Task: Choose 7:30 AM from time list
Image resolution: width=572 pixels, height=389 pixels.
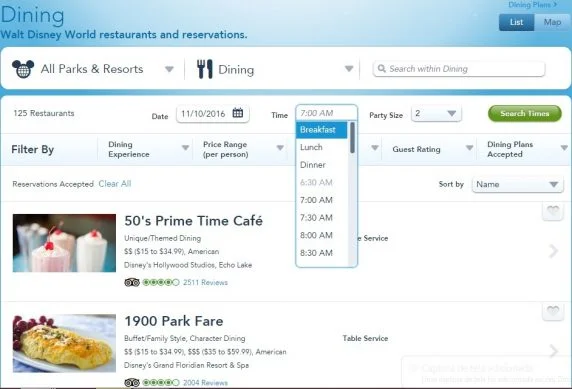Action: point(322,217)
